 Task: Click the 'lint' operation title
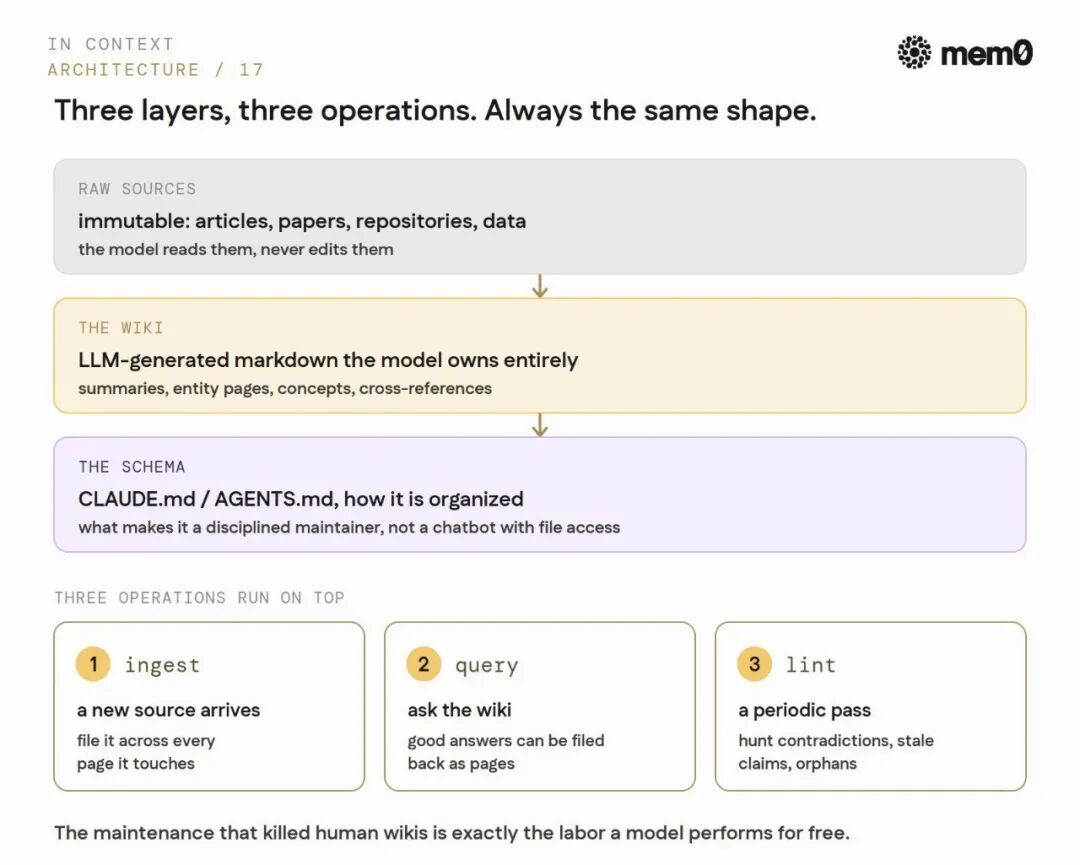(810, 665)
